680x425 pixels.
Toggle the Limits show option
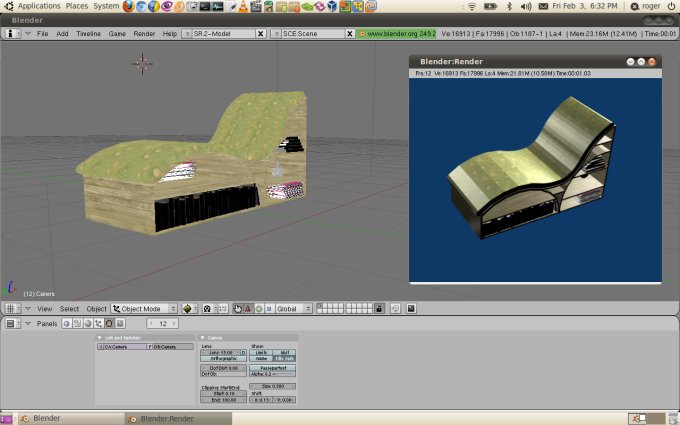[x=261, y=352]
